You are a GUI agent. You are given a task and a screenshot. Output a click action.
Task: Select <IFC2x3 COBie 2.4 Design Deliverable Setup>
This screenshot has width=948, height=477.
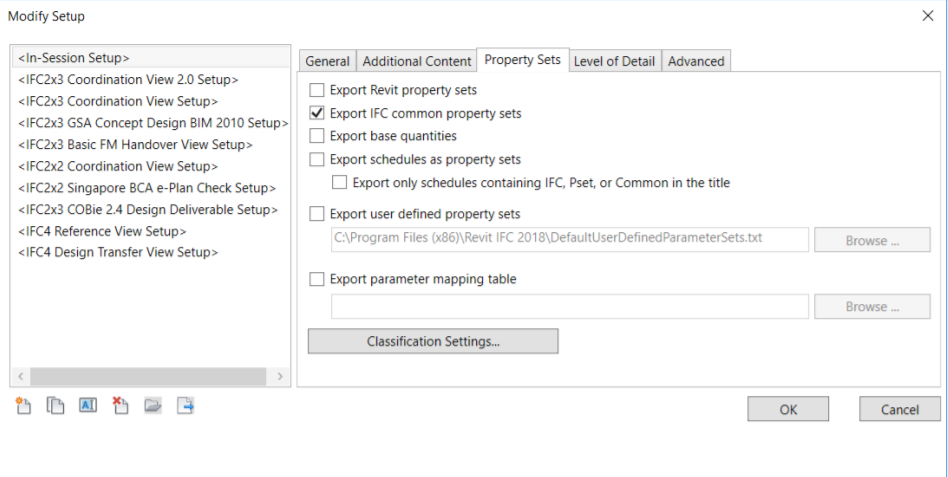pyautogui.click(x=150, y=210)
